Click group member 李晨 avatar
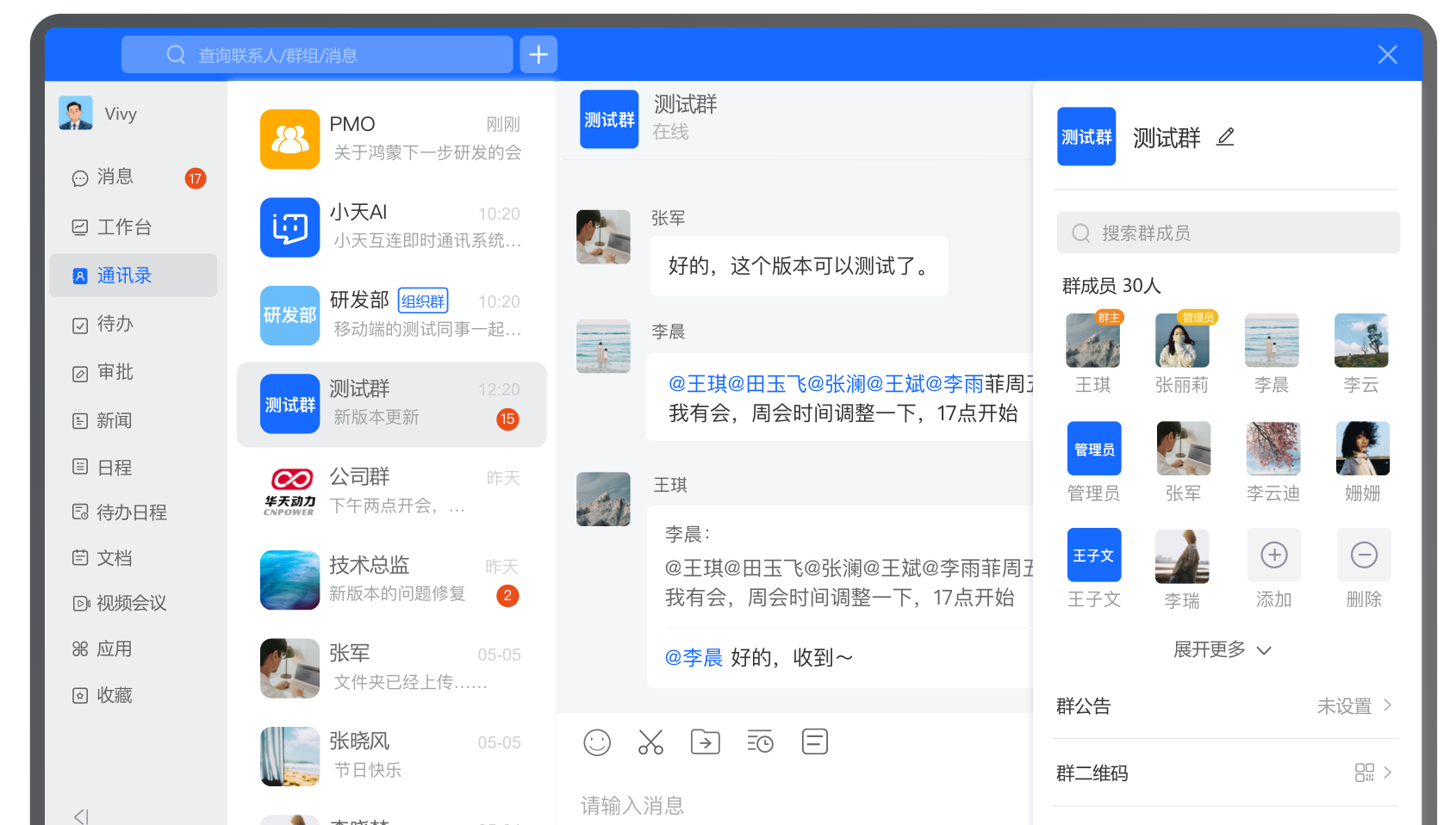Image resolution: width=1456 pixels, height=825 pixels. click(1272, 340)
